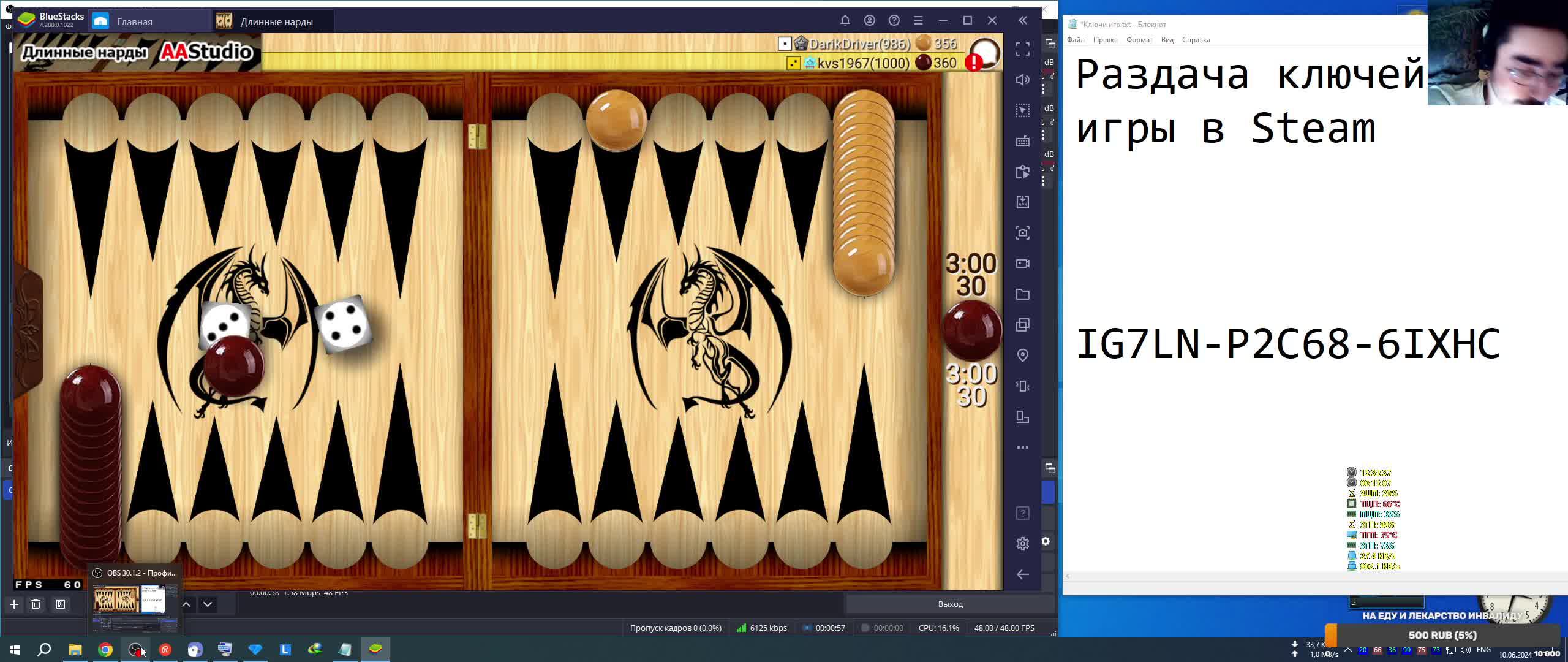This screenshot has height=662, width=1568.
Task: Open multi-instance manager icon
Action: point(1022,325)
